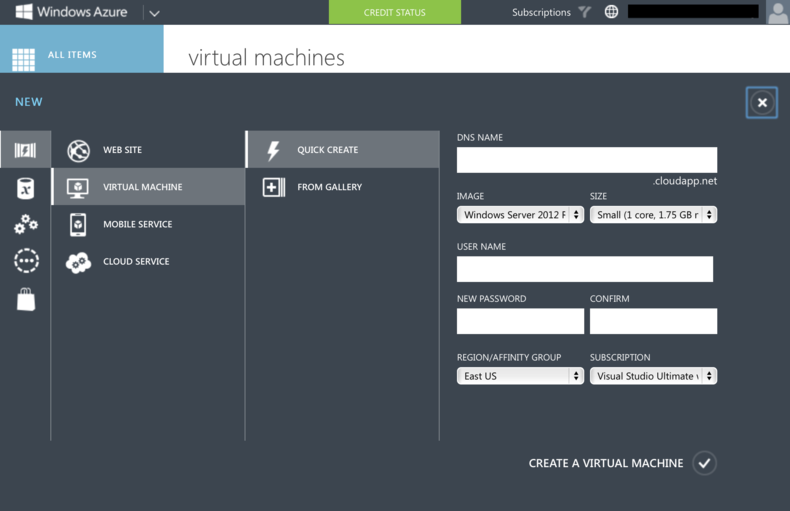Image resolution: width=790 pixels, height=511 pixels.
Task: Select All Items in the sidebar
Action: click(82, 49)
